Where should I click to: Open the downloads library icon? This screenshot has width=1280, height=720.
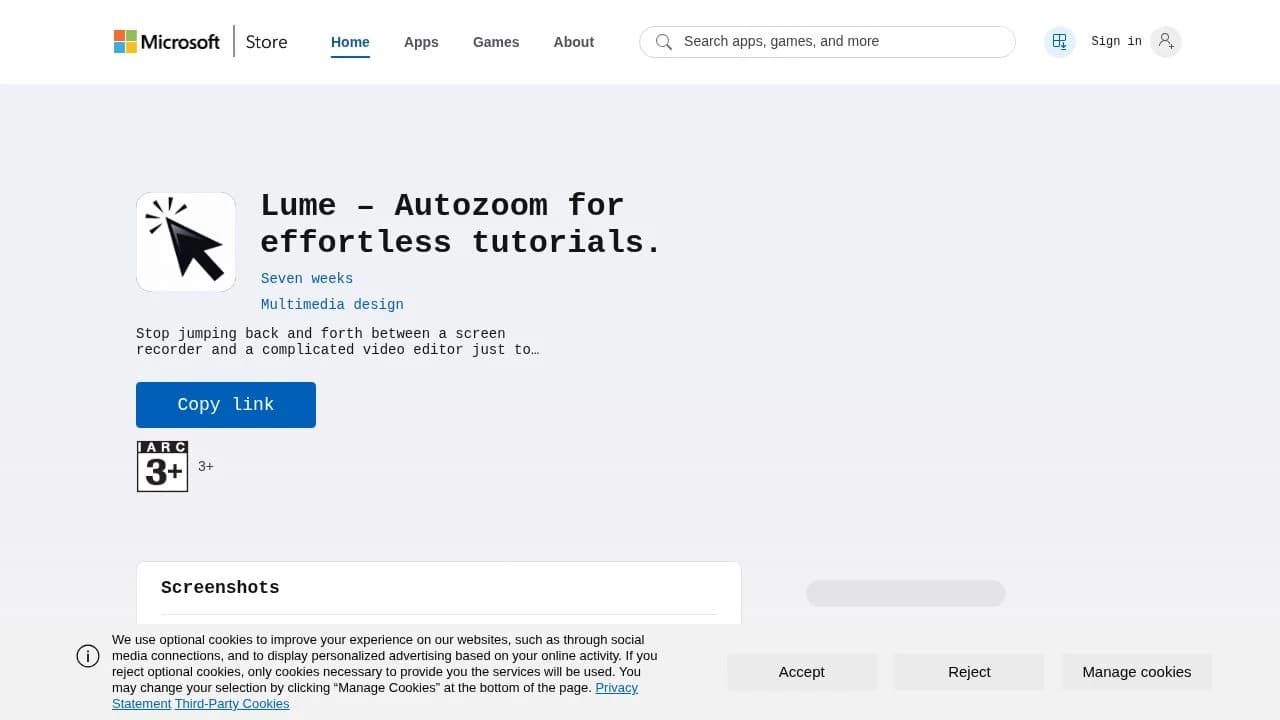tap(1060, 42)
